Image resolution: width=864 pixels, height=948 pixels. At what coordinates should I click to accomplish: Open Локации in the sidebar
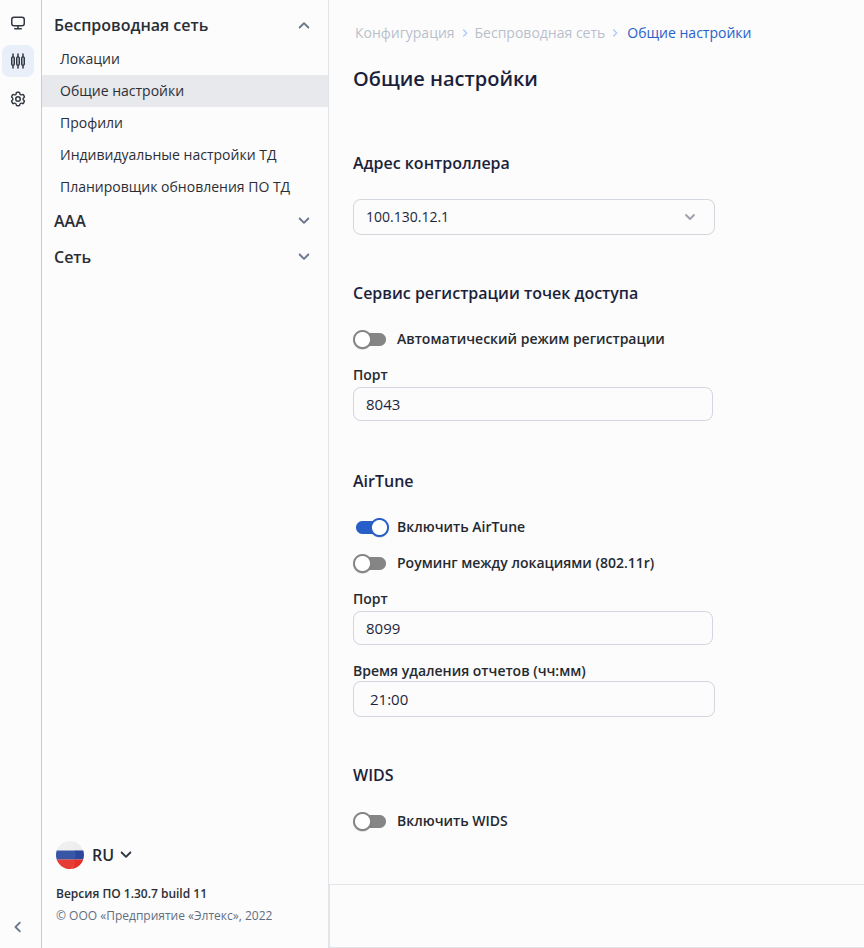90,59
